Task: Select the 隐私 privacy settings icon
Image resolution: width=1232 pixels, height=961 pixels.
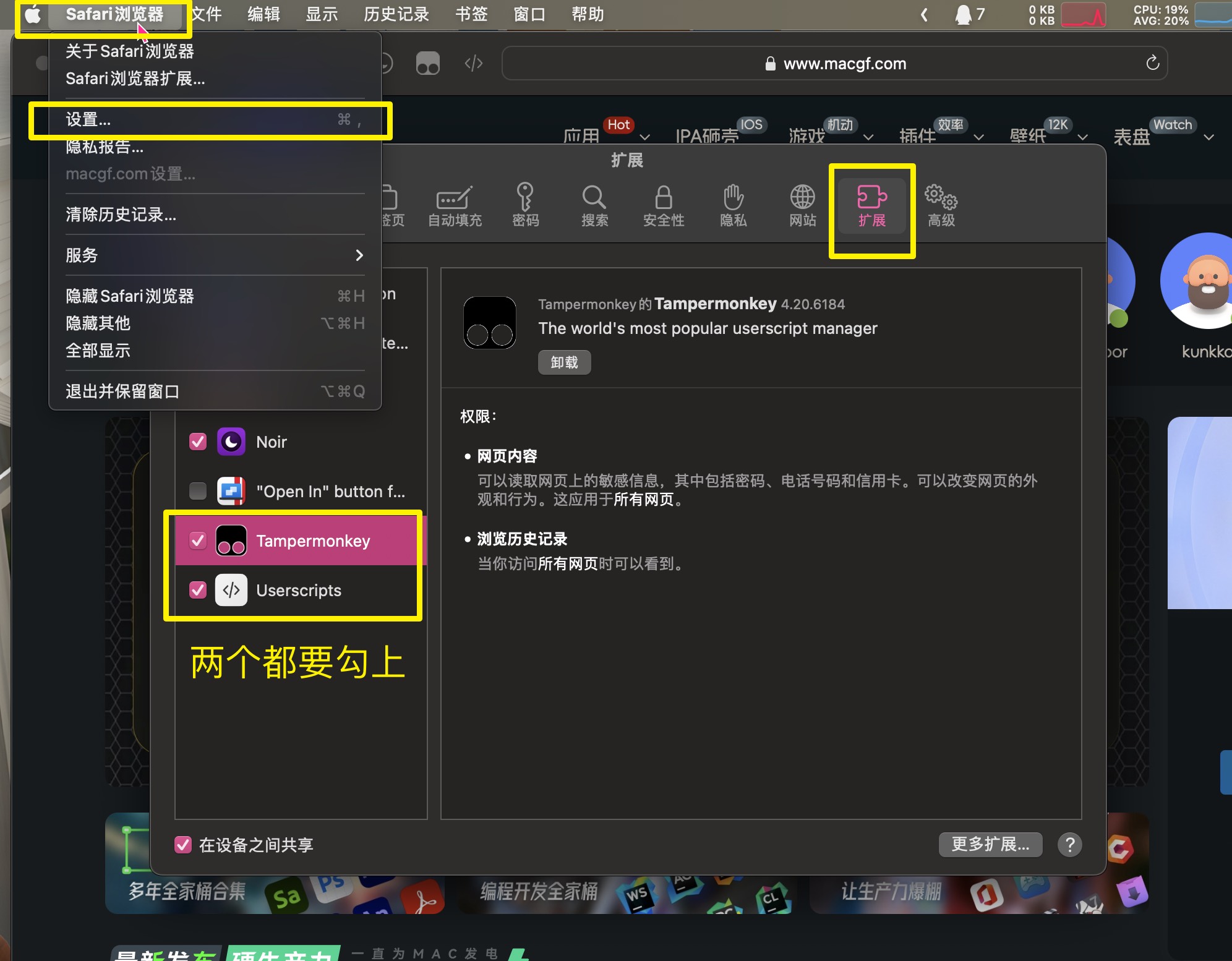Action: (732, 206)
